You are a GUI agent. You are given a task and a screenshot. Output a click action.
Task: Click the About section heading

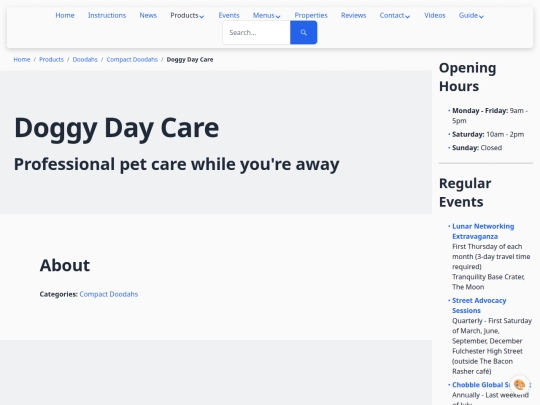65,265
